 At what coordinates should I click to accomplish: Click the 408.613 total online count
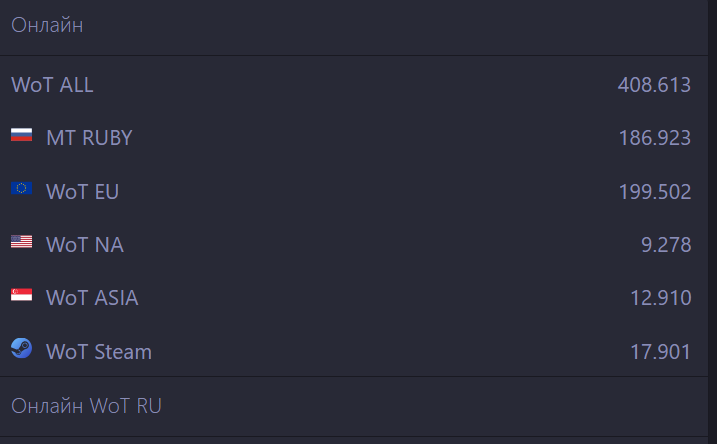(654, 85)
